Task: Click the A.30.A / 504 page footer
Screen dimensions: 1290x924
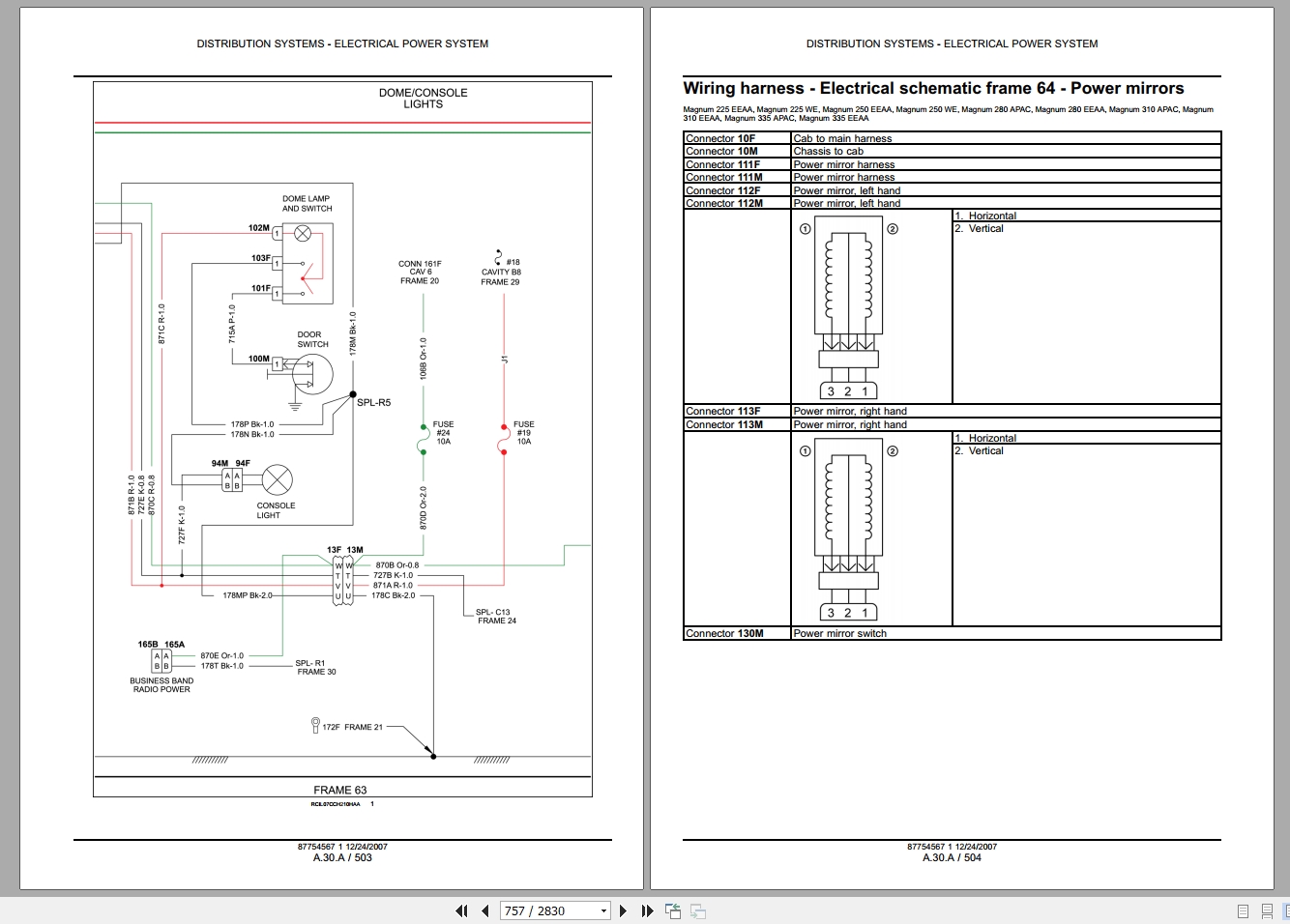Action: pyautogui.click(x=952, y=857)
